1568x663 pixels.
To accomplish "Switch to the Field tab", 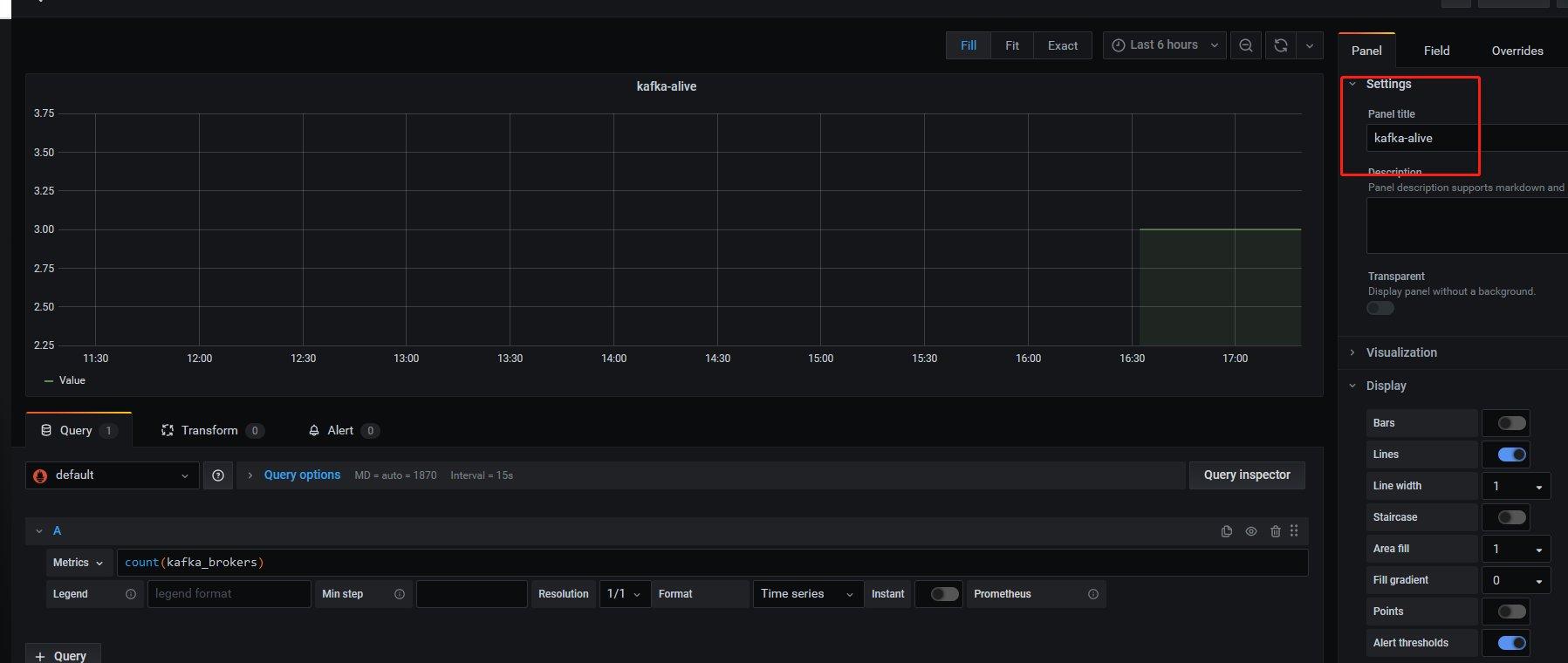I will click(x=1436, y=51).
